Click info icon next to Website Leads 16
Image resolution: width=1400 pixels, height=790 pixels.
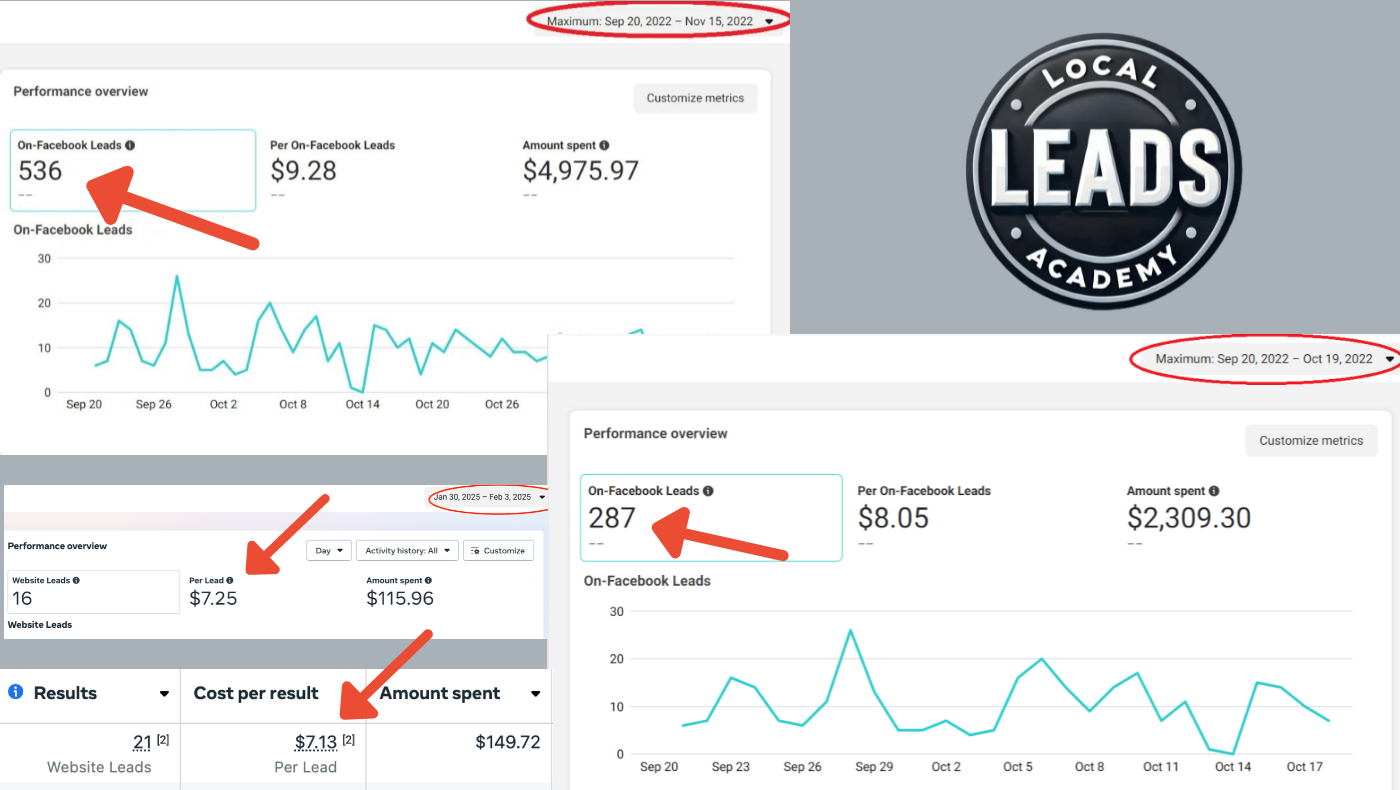pyautogui.click(x=76, y=580)
